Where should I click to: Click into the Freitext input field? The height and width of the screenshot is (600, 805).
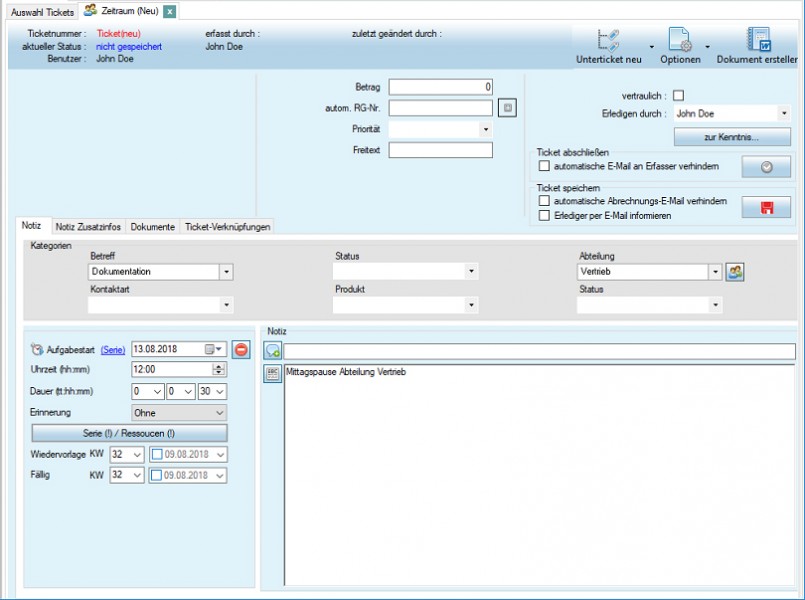click(x=440, y=150)
